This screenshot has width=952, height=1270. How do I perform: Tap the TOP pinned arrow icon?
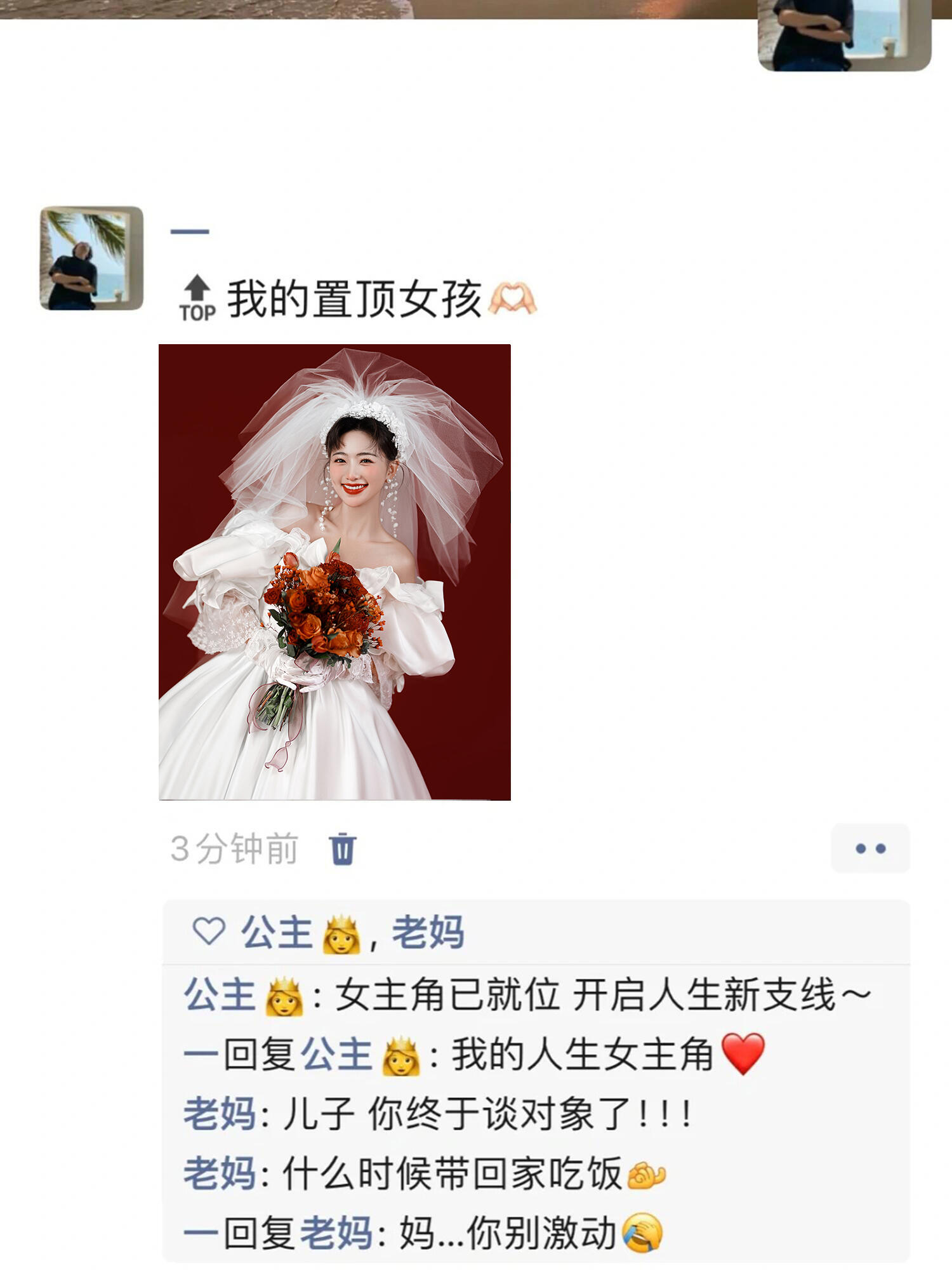(197, 298)
